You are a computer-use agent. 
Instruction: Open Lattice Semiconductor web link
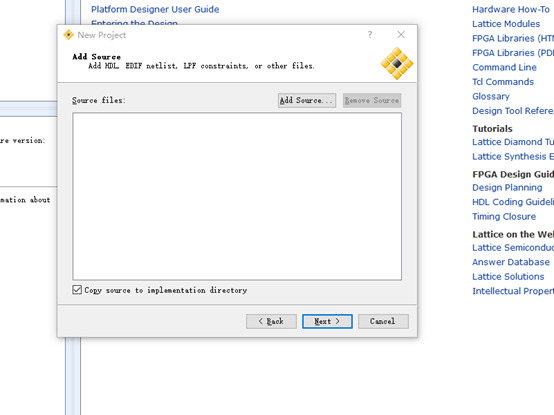(x=513, y=248)
